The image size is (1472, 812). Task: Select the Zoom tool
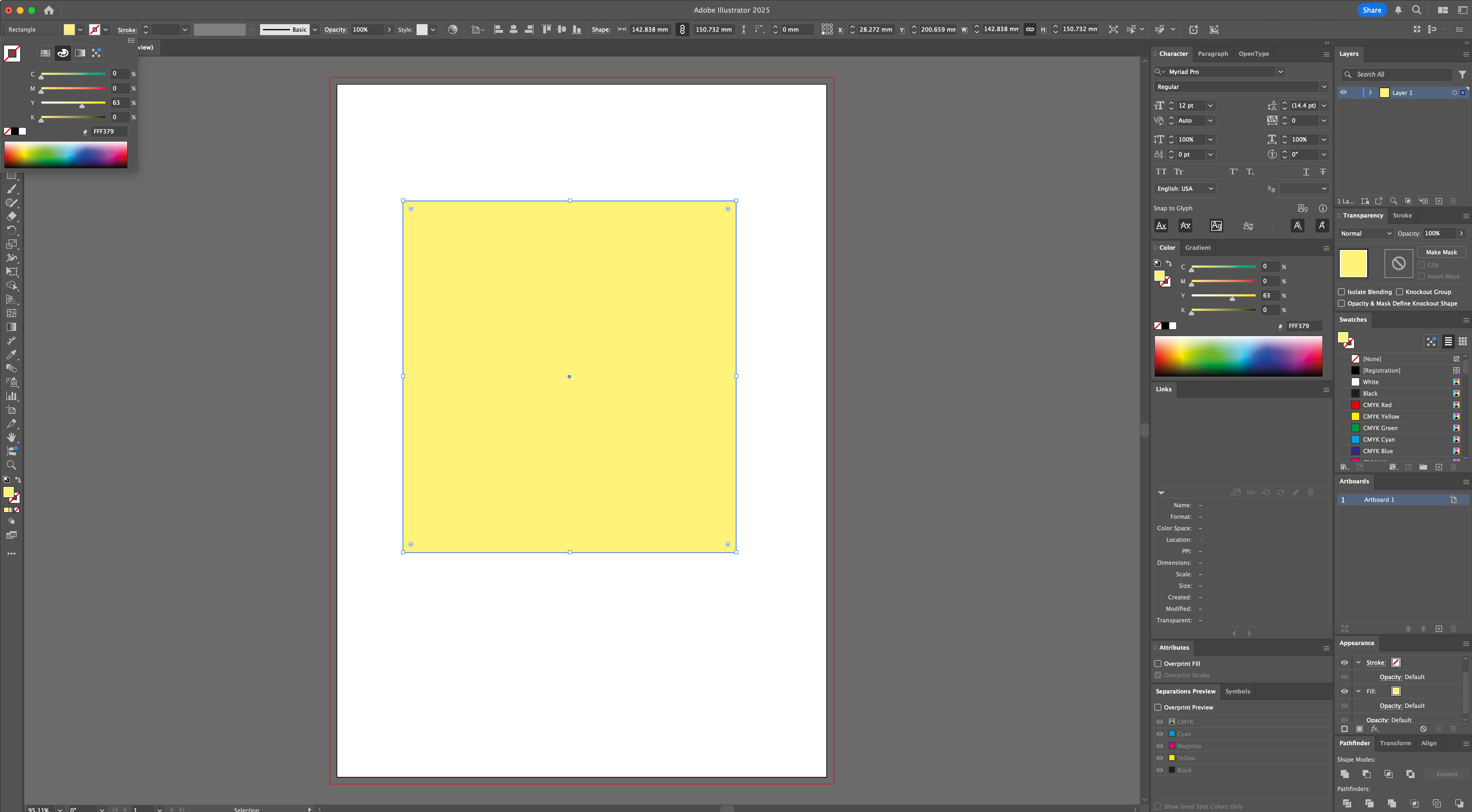coord(12,465)
